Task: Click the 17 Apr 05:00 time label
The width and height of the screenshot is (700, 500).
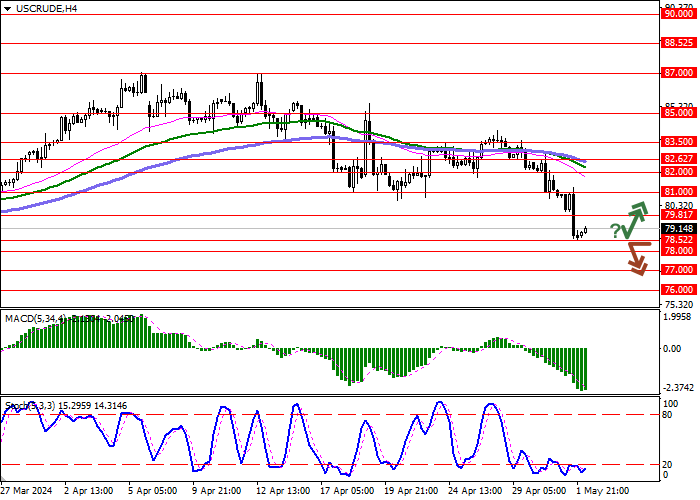Action: coord(347,491)
